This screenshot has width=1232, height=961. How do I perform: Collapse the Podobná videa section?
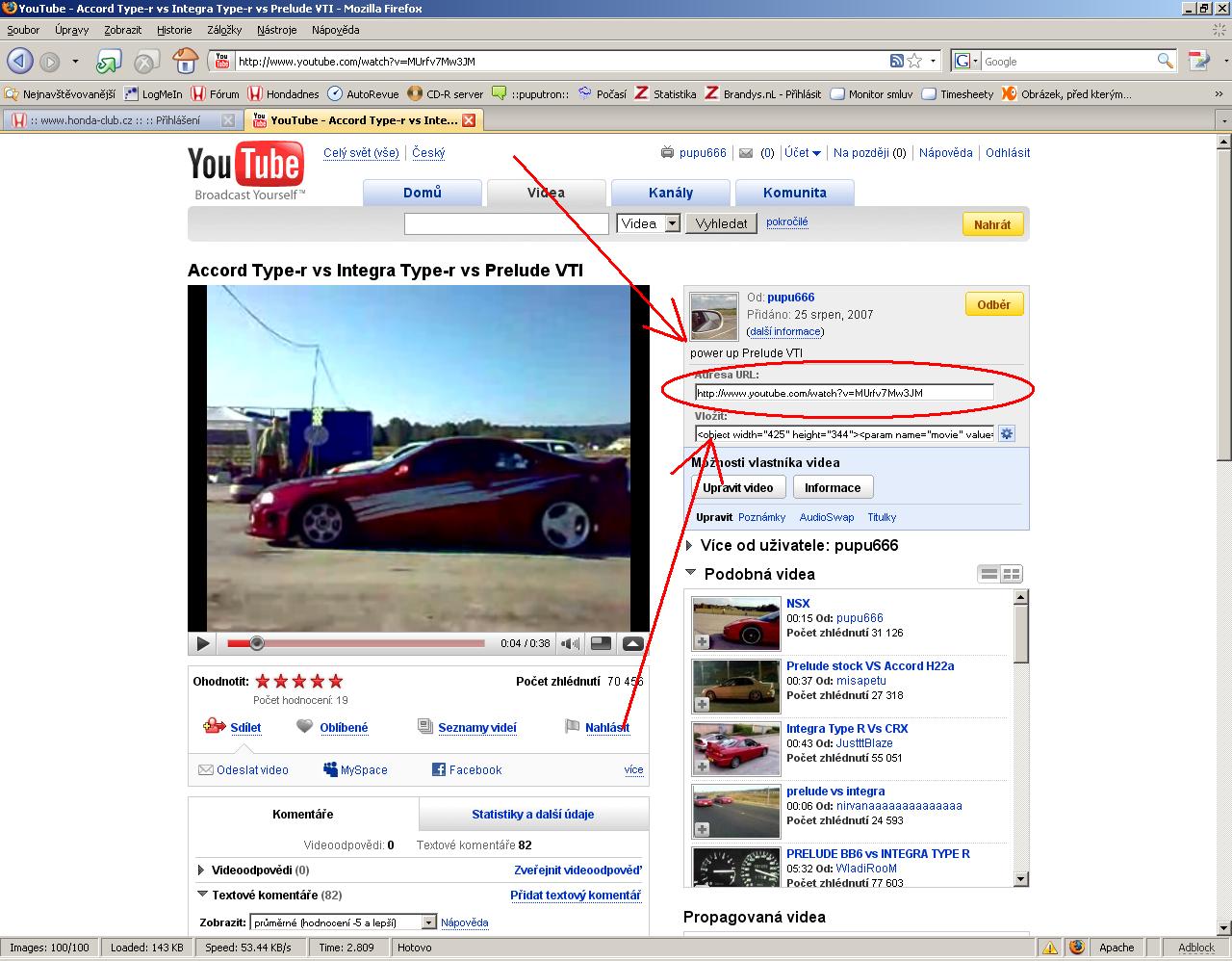click(x=690, y=573)
